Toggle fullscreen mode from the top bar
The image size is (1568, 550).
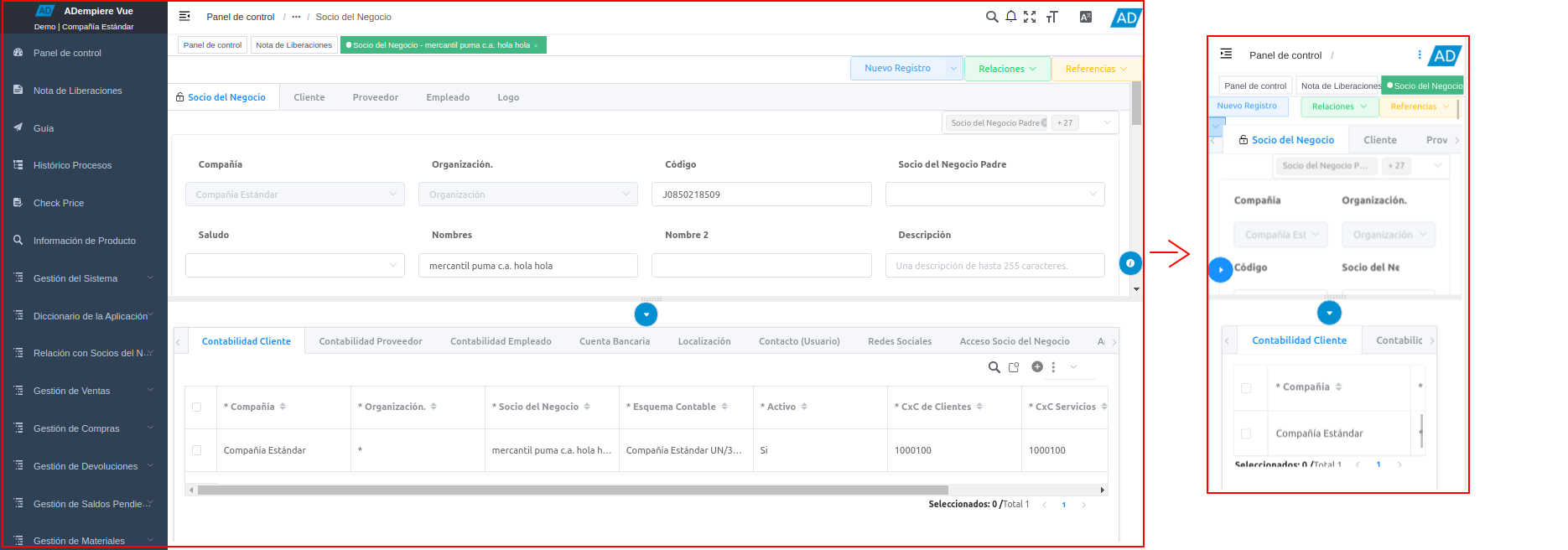(x=1030, y=17)
